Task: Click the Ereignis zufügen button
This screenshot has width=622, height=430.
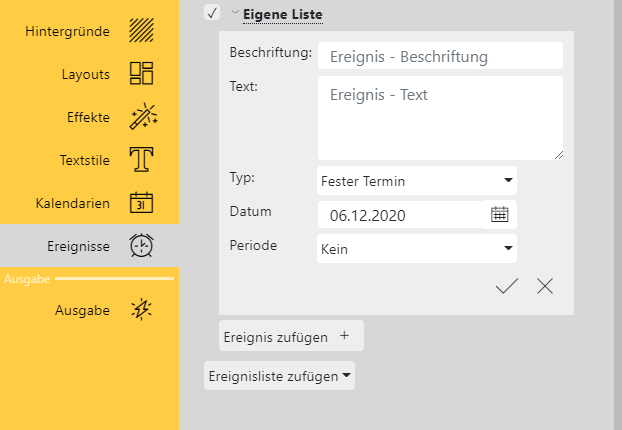Action: coord(291,337)
